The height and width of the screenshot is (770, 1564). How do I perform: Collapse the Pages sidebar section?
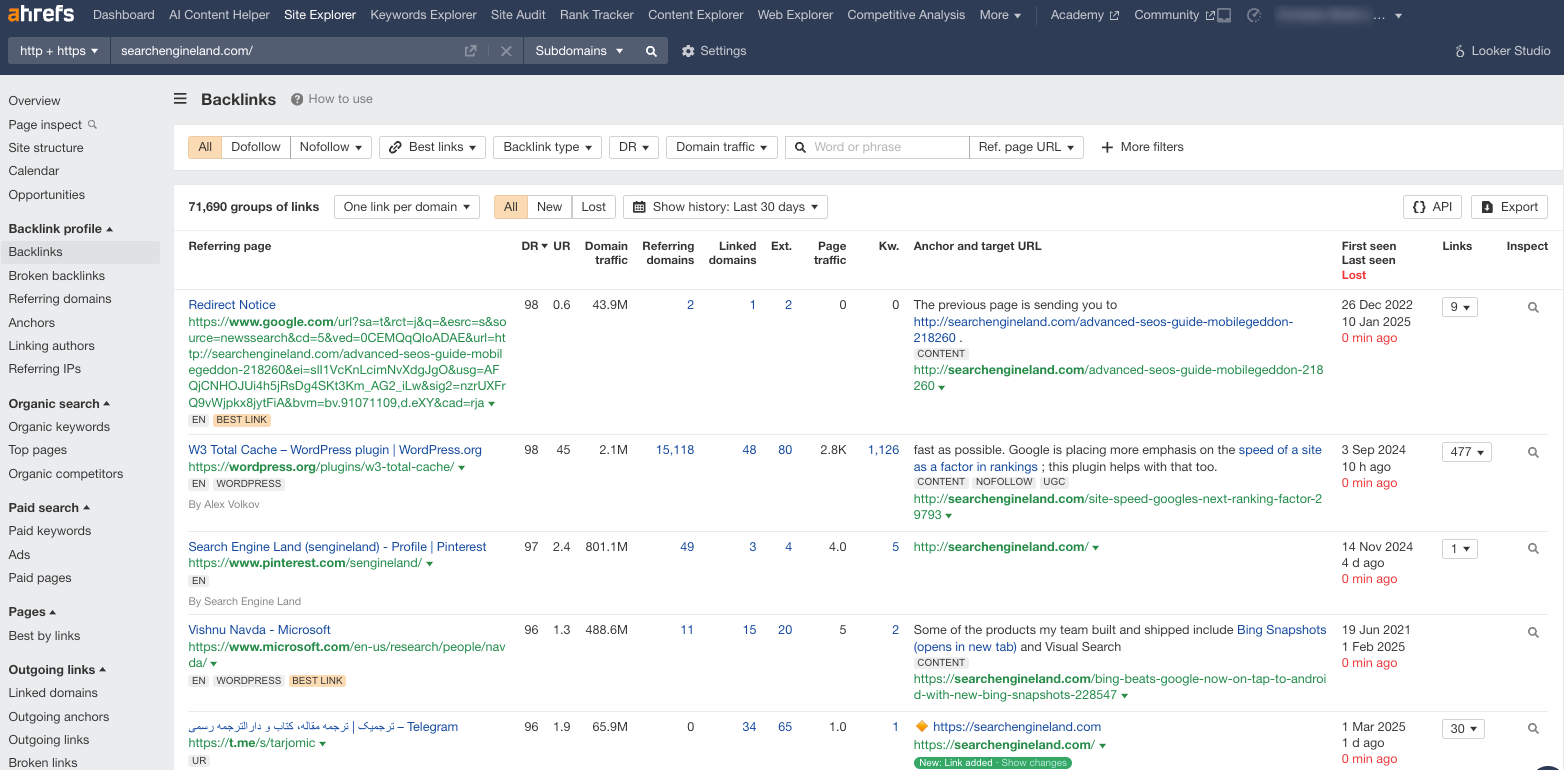[x=32, y=612]
